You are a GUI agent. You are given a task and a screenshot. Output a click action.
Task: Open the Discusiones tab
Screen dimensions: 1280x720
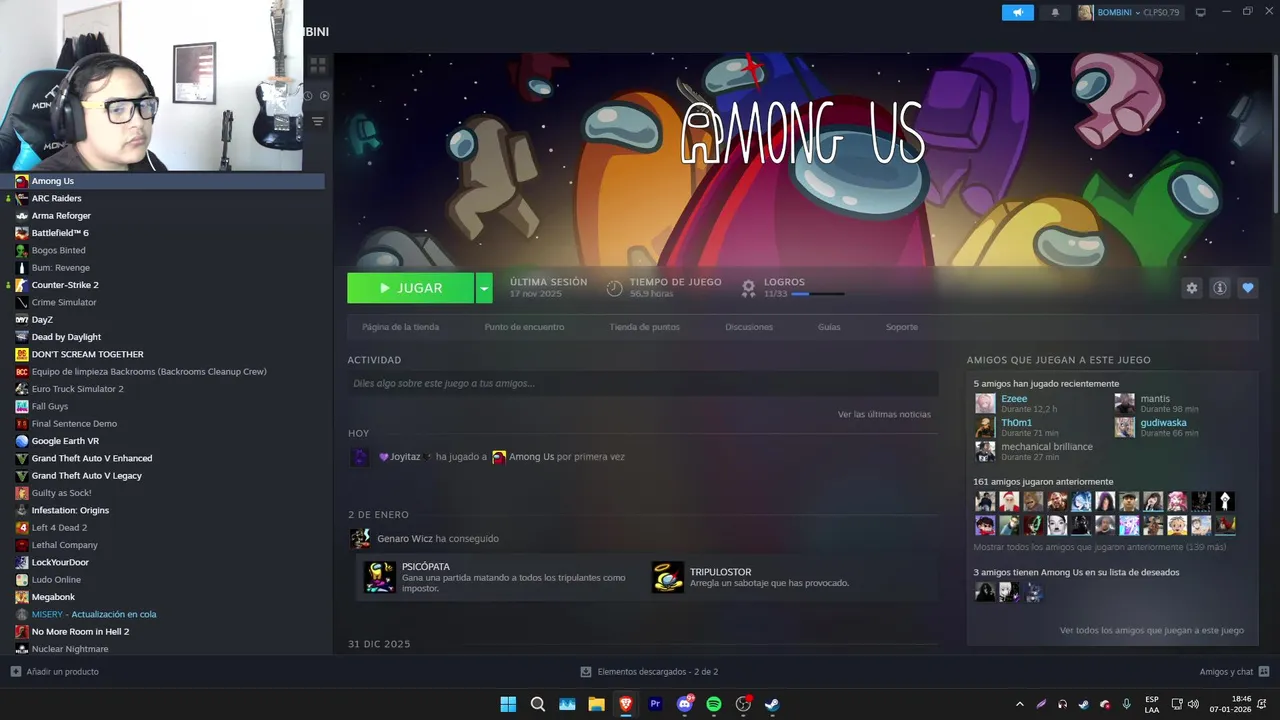(x=749, y=327)
